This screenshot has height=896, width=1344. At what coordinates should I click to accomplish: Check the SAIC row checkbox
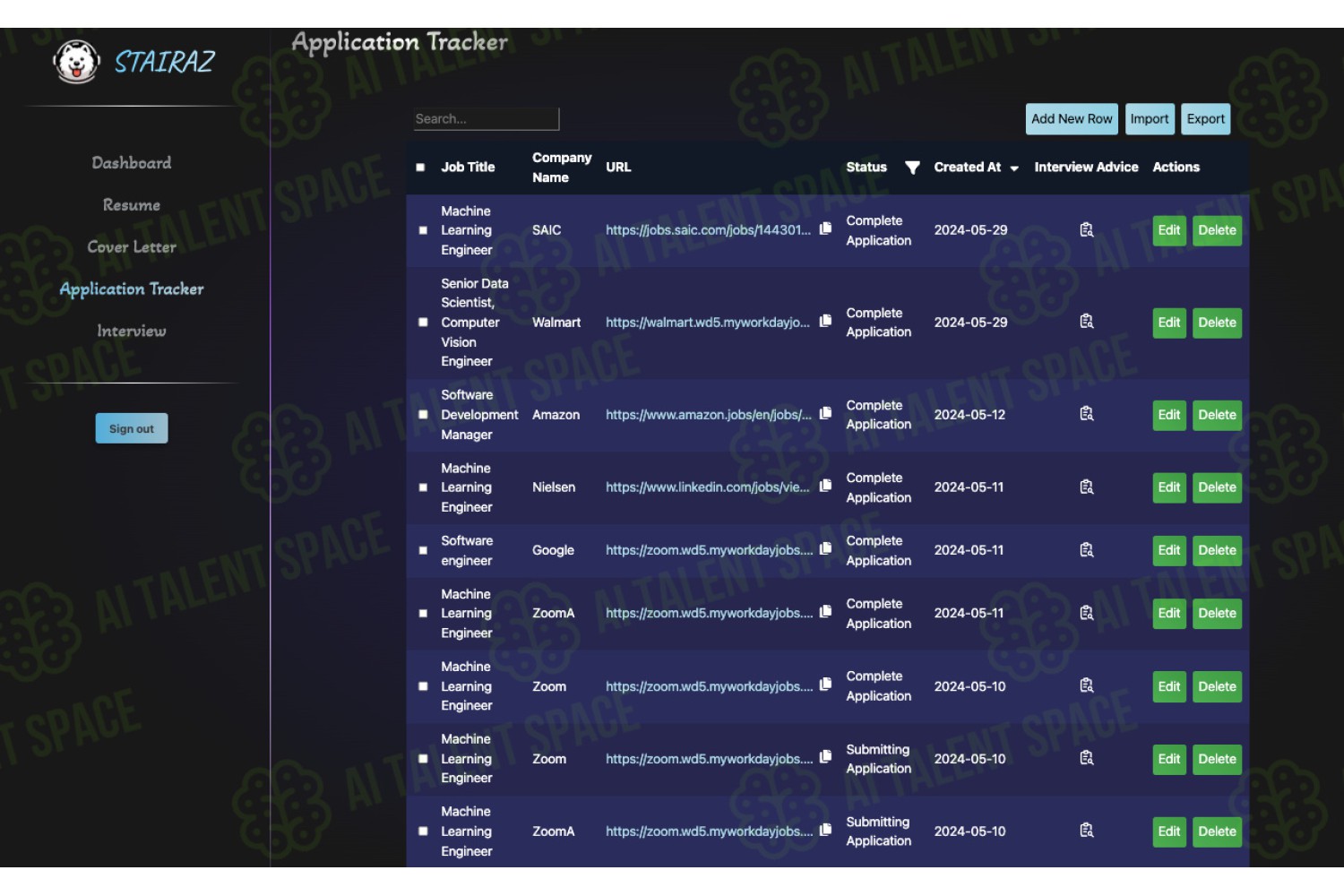tap(423, 230)
